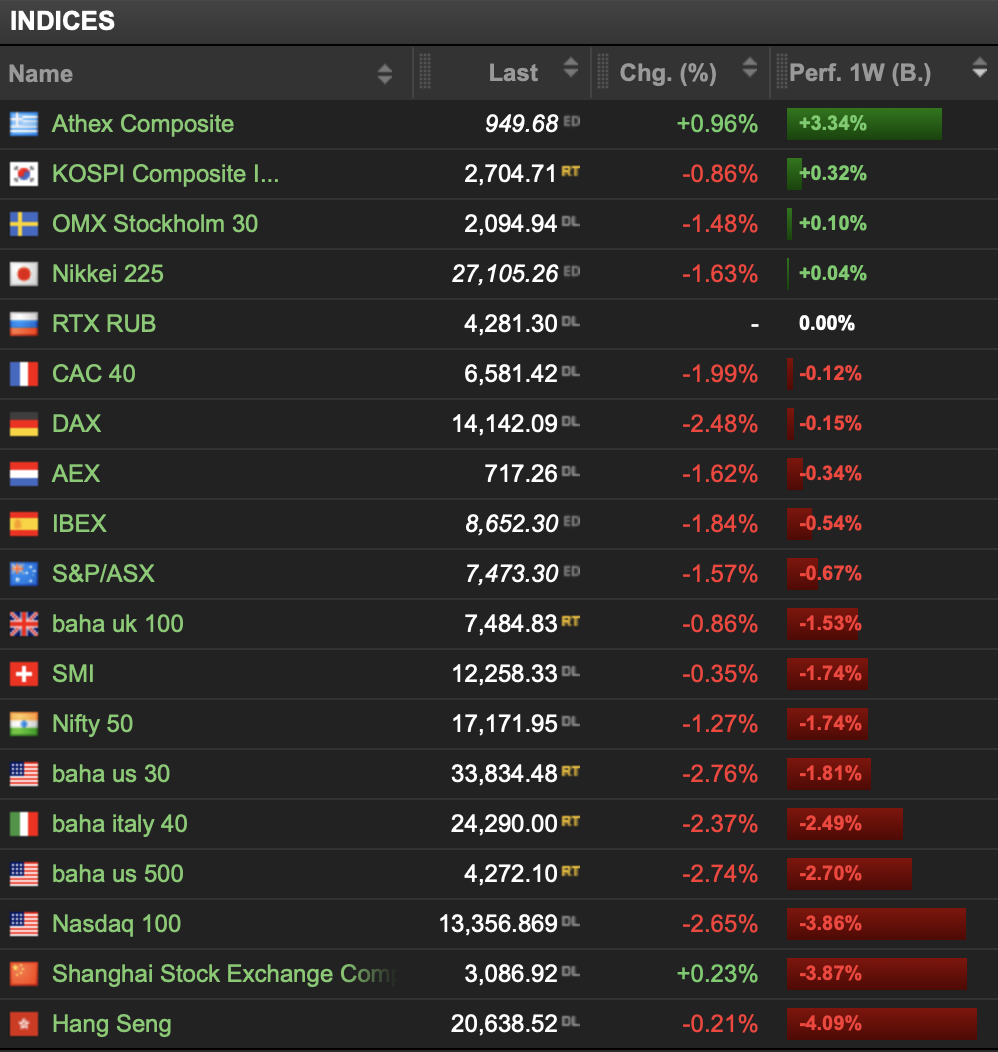The height and width of the screenshot is (1052, 998).
Task: Click the Netherlands flag icon beside AEX
Action: tap(23, 474)
